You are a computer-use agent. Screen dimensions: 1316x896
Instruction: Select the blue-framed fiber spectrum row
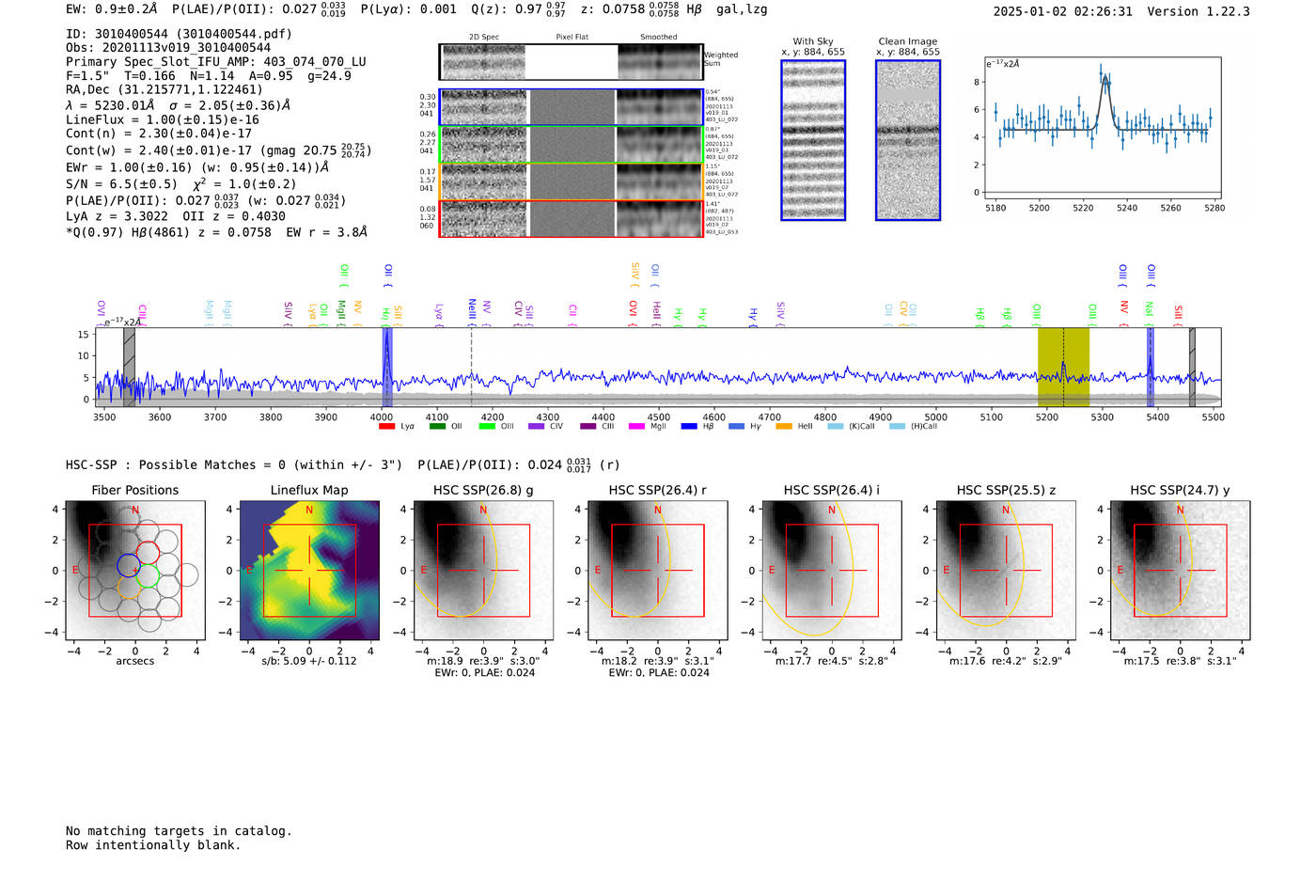(572, 107)
